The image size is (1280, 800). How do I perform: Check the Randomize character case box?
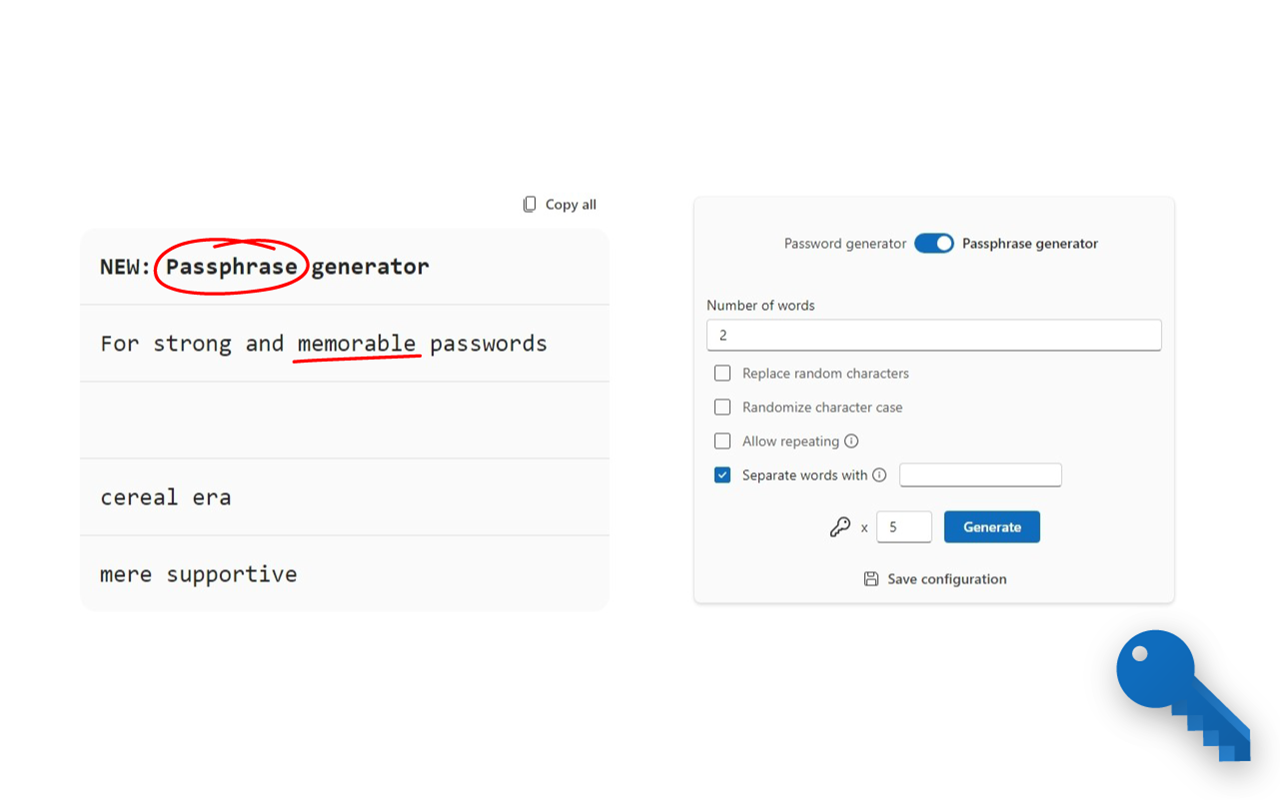[x=722, y=407]
